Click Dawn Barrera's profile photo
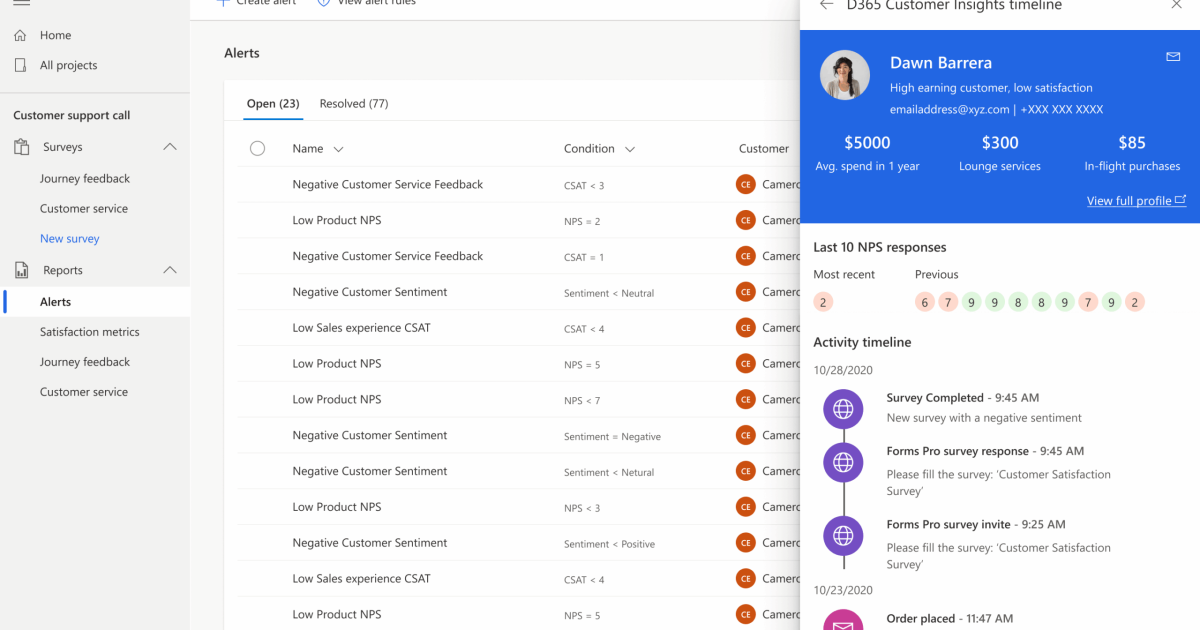1200x630 pixels. (x=845, y=75)
